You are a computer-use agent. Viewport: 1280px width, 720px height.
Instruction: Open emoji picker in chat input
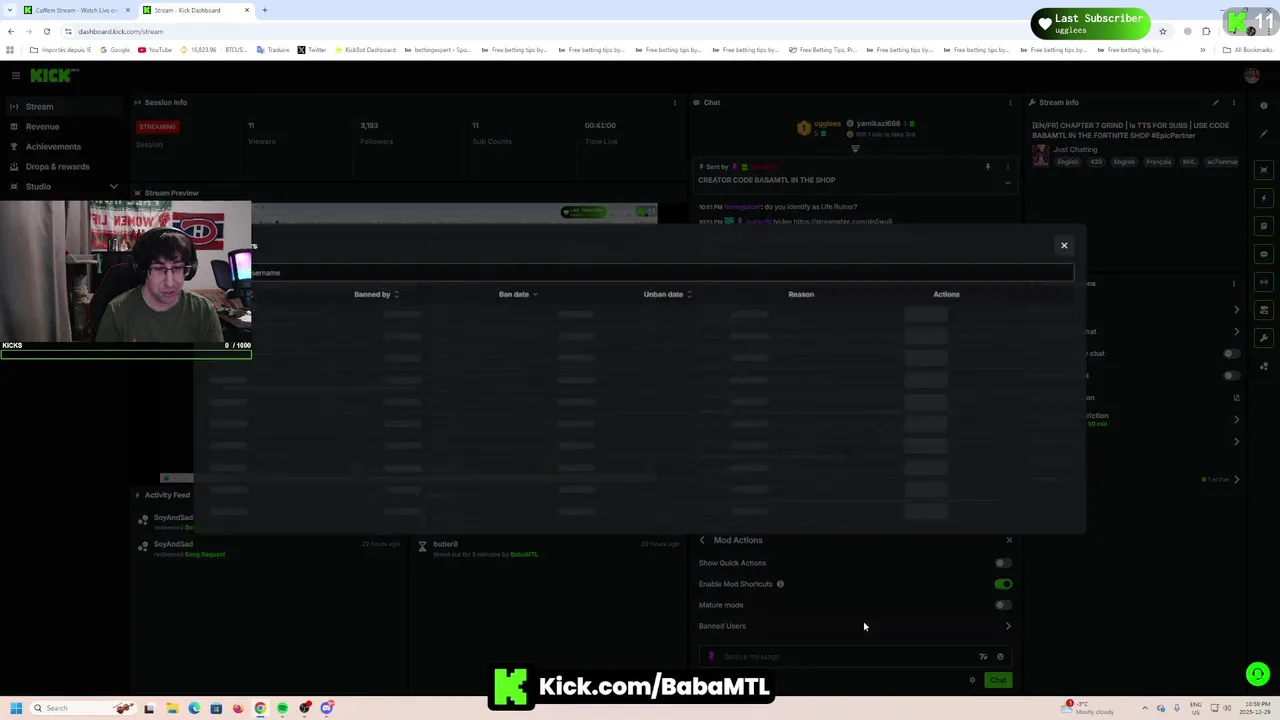click(x=1000, y=657)
